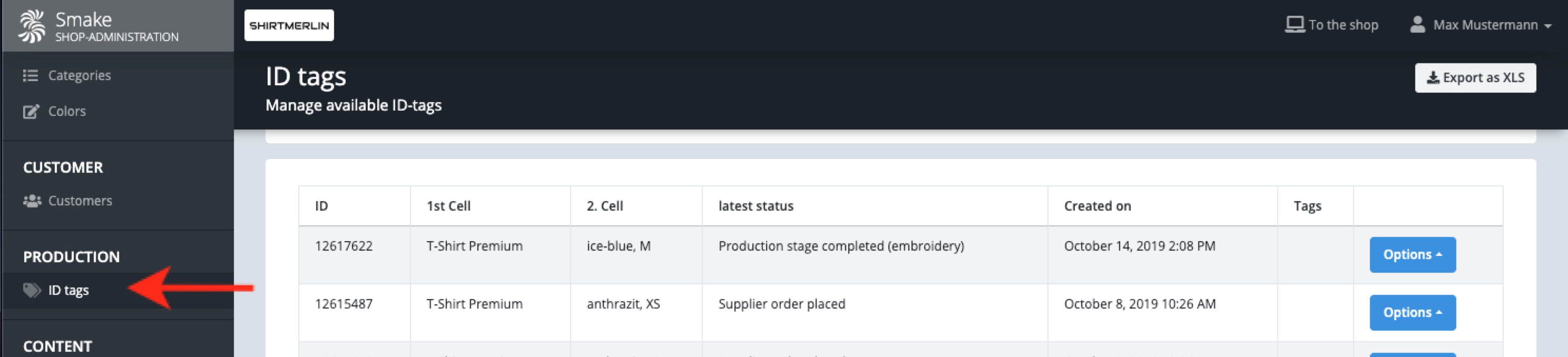The width and height of the screenshot is (1568, 357).
Task: Click the laptop icon beside To the shop
Action: (1294, 25)
